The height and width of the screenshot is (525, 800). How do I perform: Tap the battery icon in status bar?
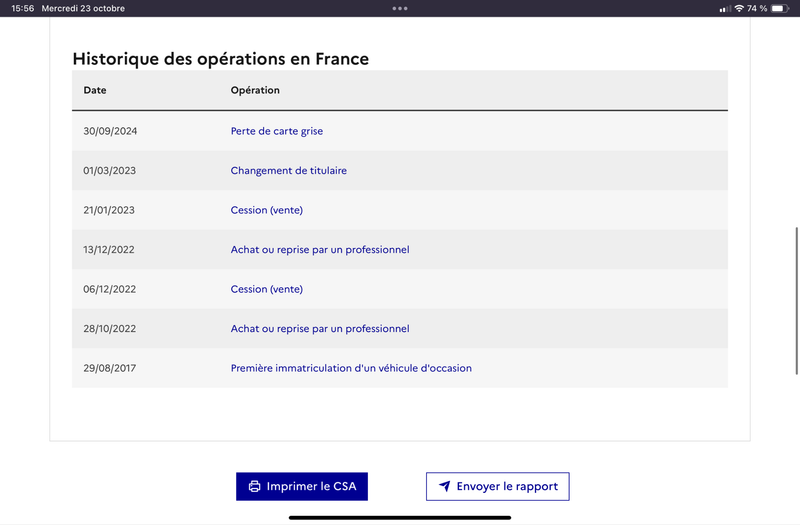point(780,8)
